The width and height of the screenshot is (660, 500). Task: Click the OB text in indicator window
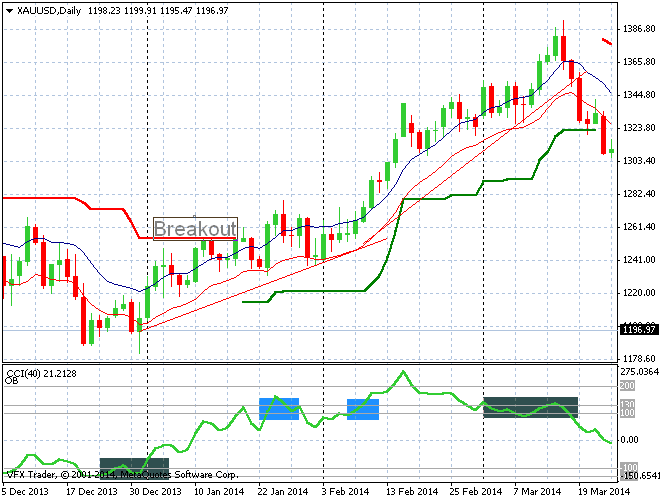click(11, 381)
